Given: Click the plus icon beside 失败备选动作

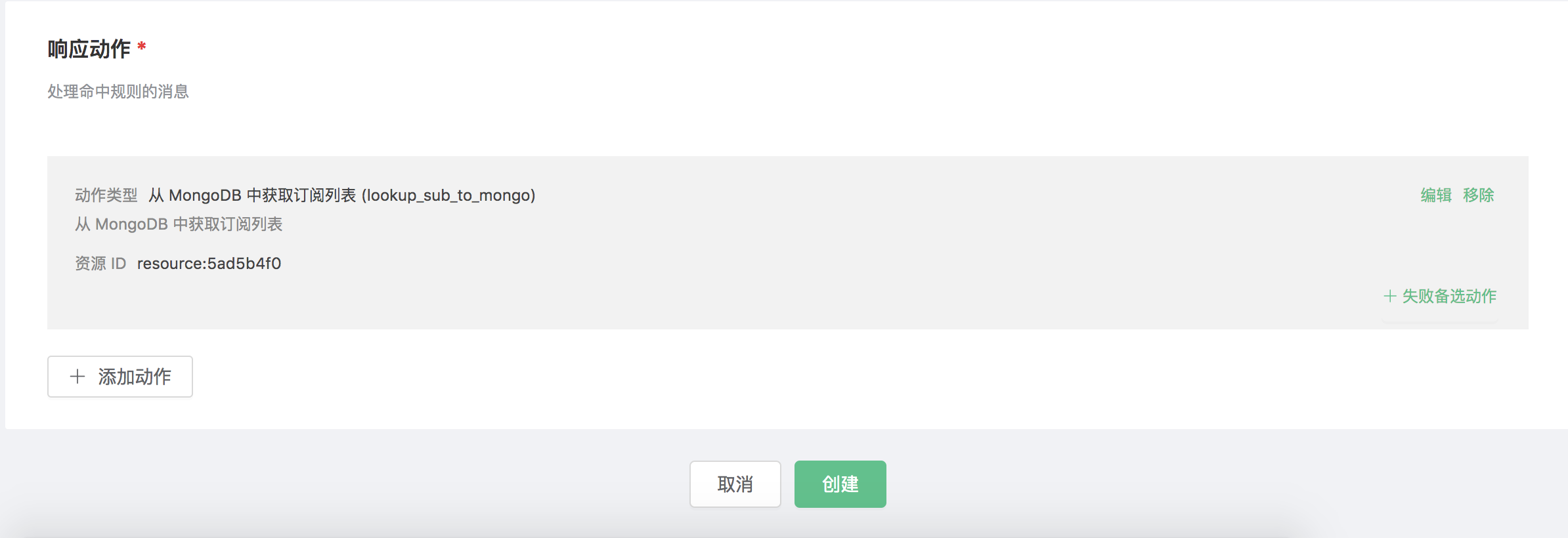Looking at the screenshot, I should [1389, 296].
